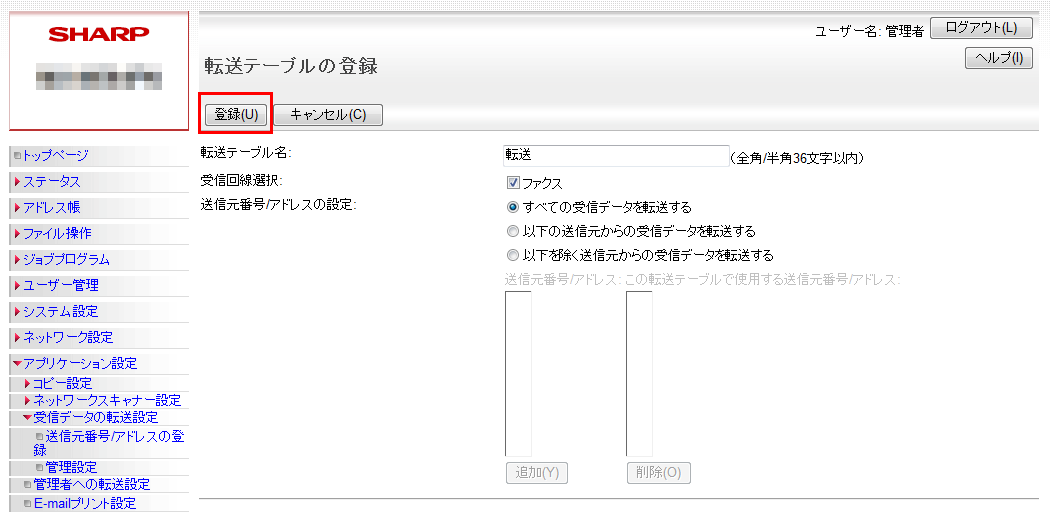This screenshot has width=1051, height=514.
Task: Toggle the ファクス checkbox
Action: point(513,183)
